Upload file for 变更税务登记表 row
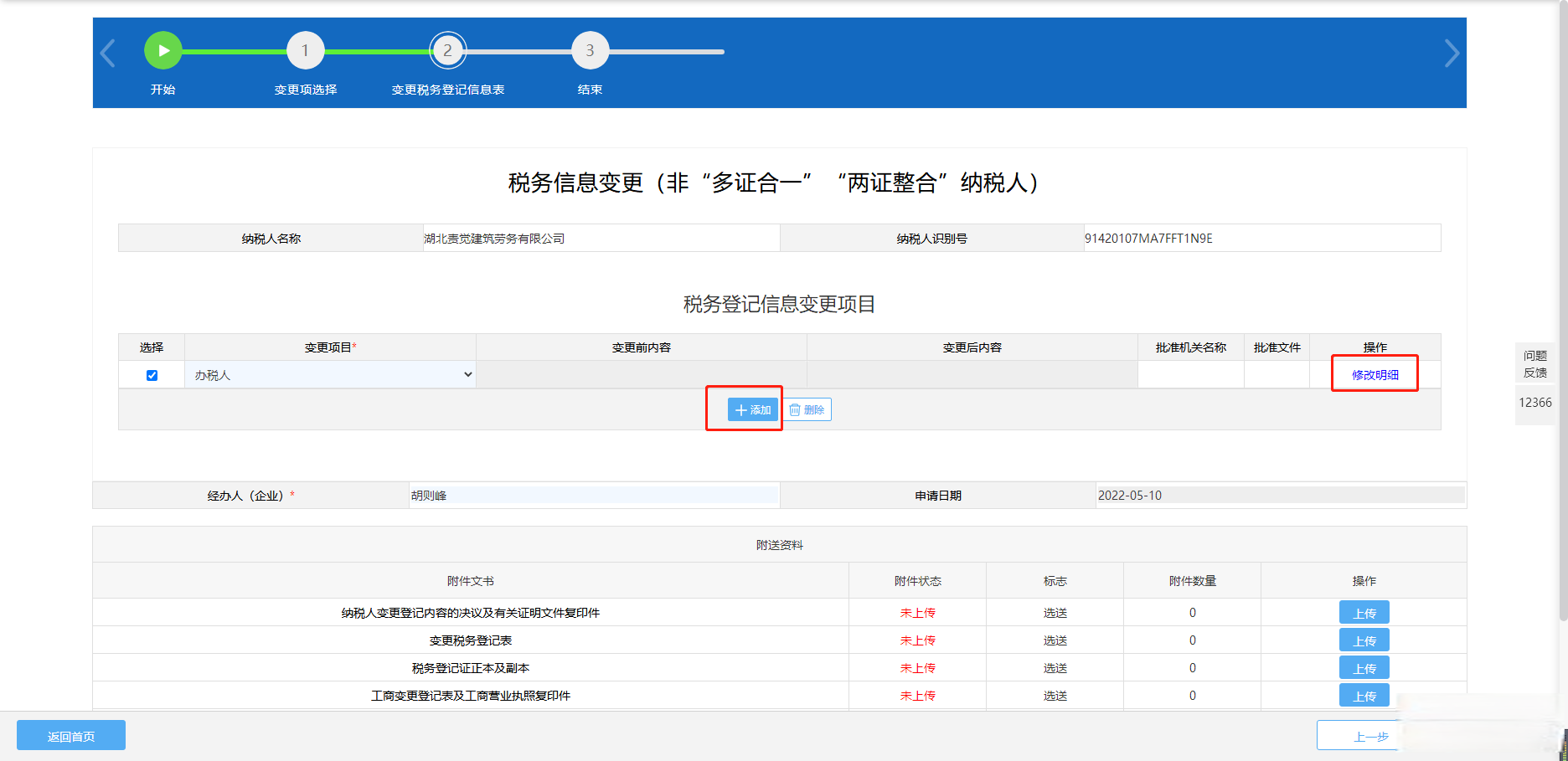Screen dimensions: 1568x761 1364,640
